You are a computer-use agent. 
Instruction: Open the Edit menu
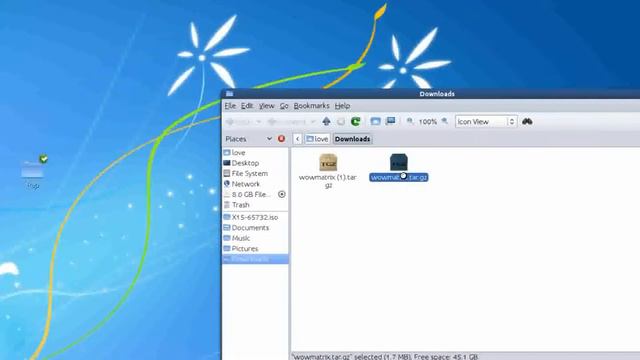click(x=247, y=106)
